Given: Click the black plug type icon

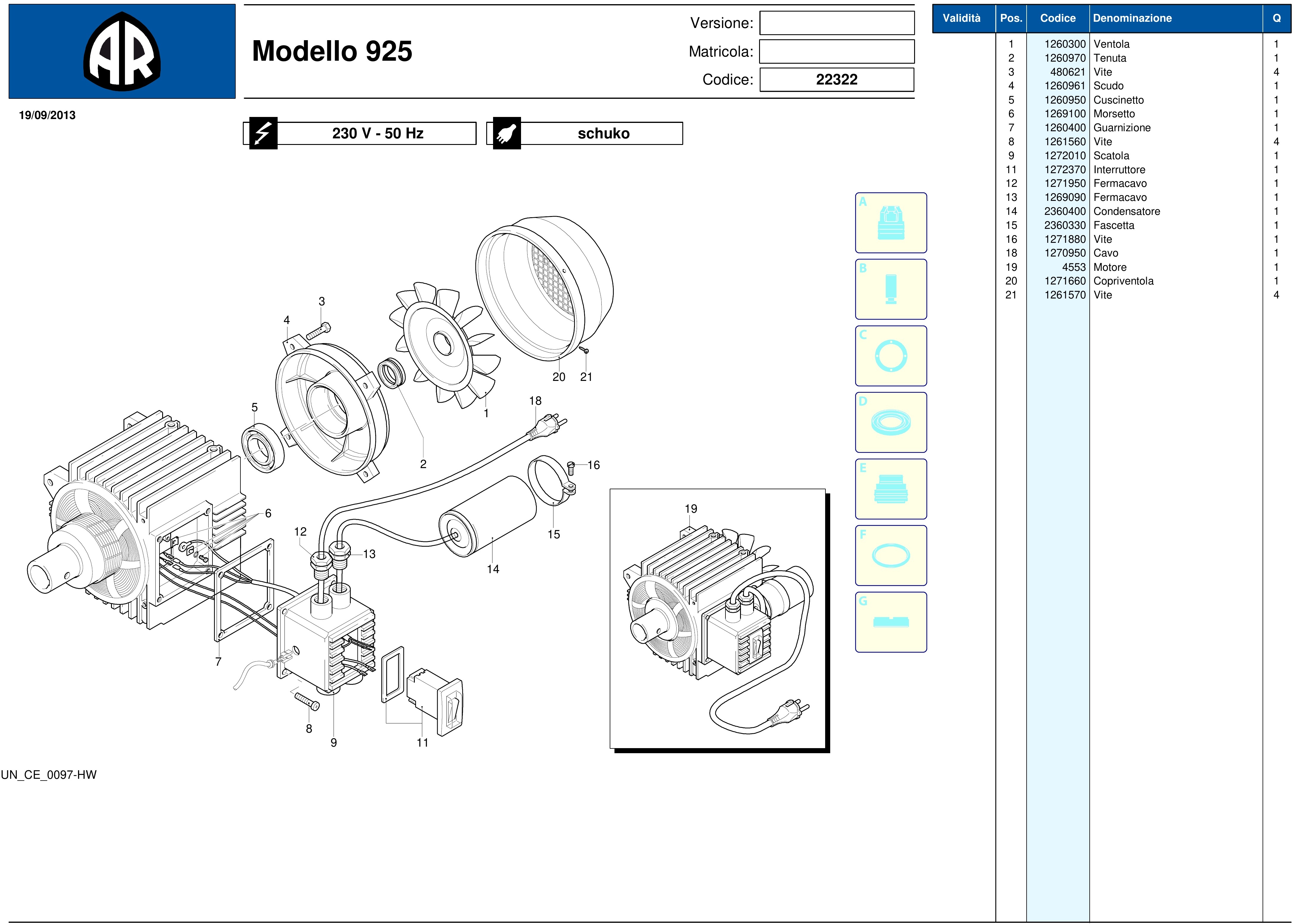Looking at the screenshot, I should click(x=506, y=134).
